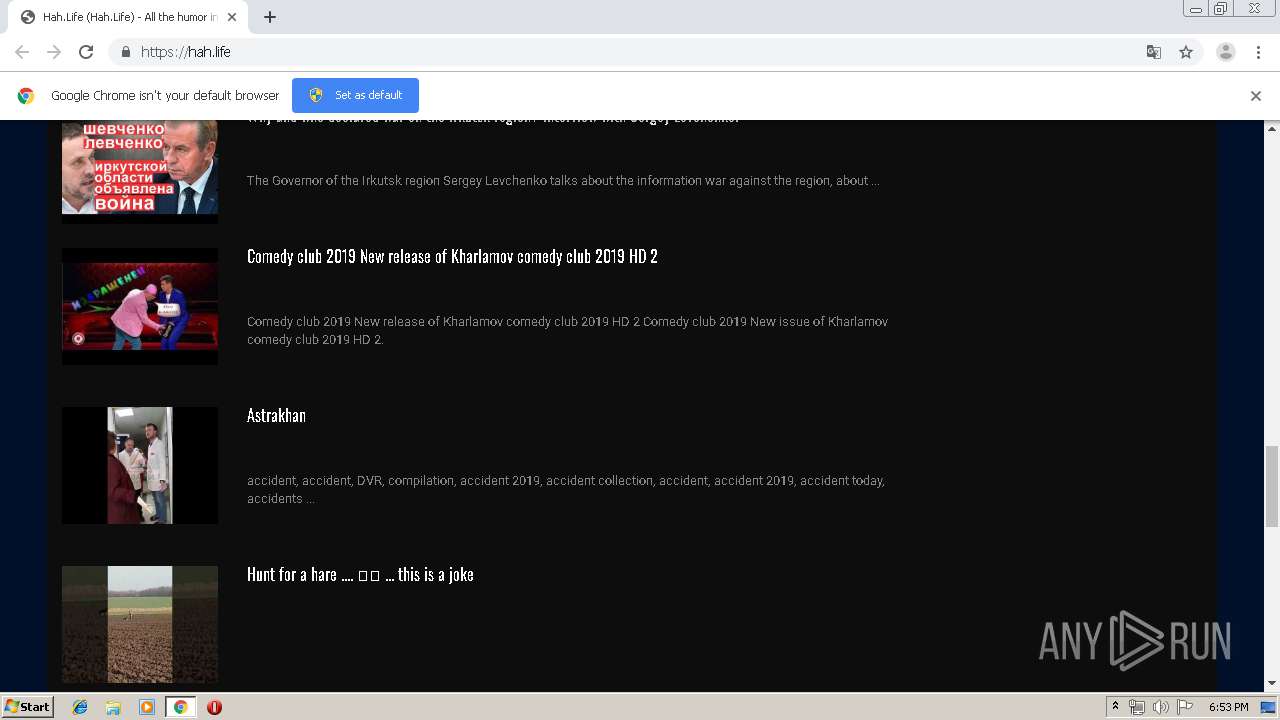Open Hunt for a hare video thumbnail
The height and width of the screenshot is (720, 1280).
140,624
